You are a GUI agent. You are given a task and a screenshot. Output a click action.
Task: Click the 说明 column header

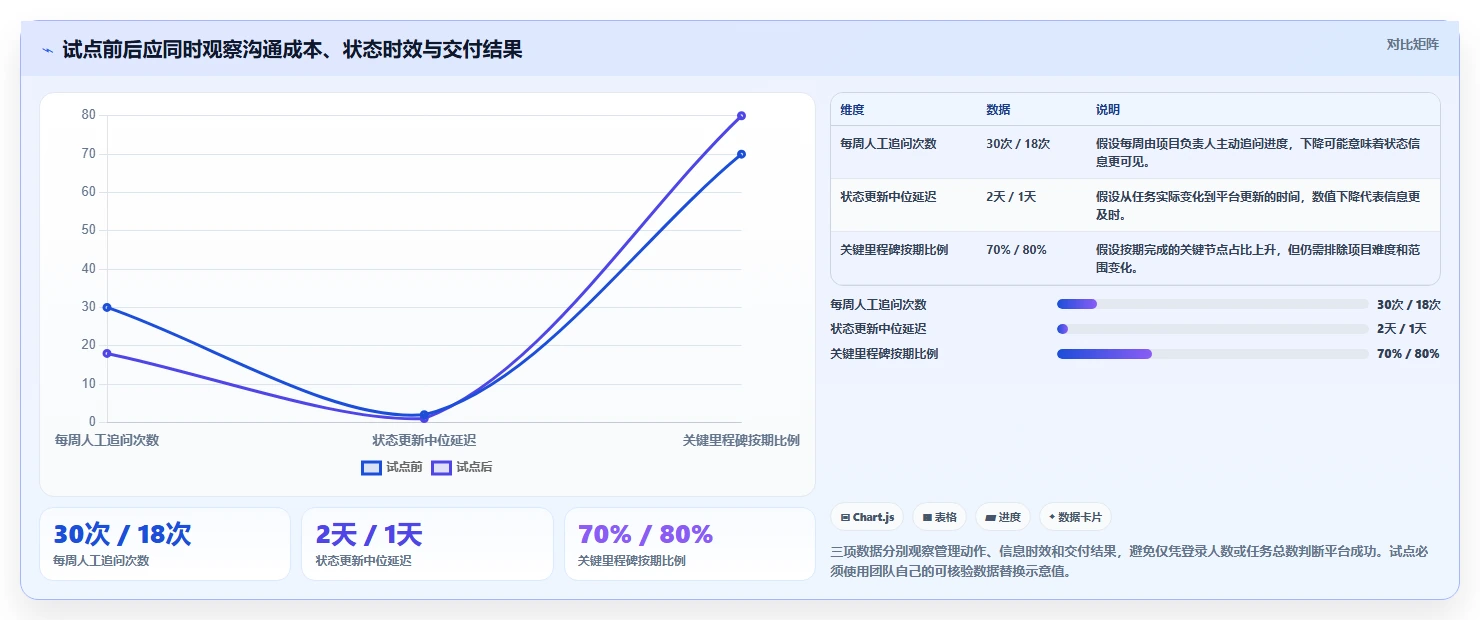tap(1108, 109)
